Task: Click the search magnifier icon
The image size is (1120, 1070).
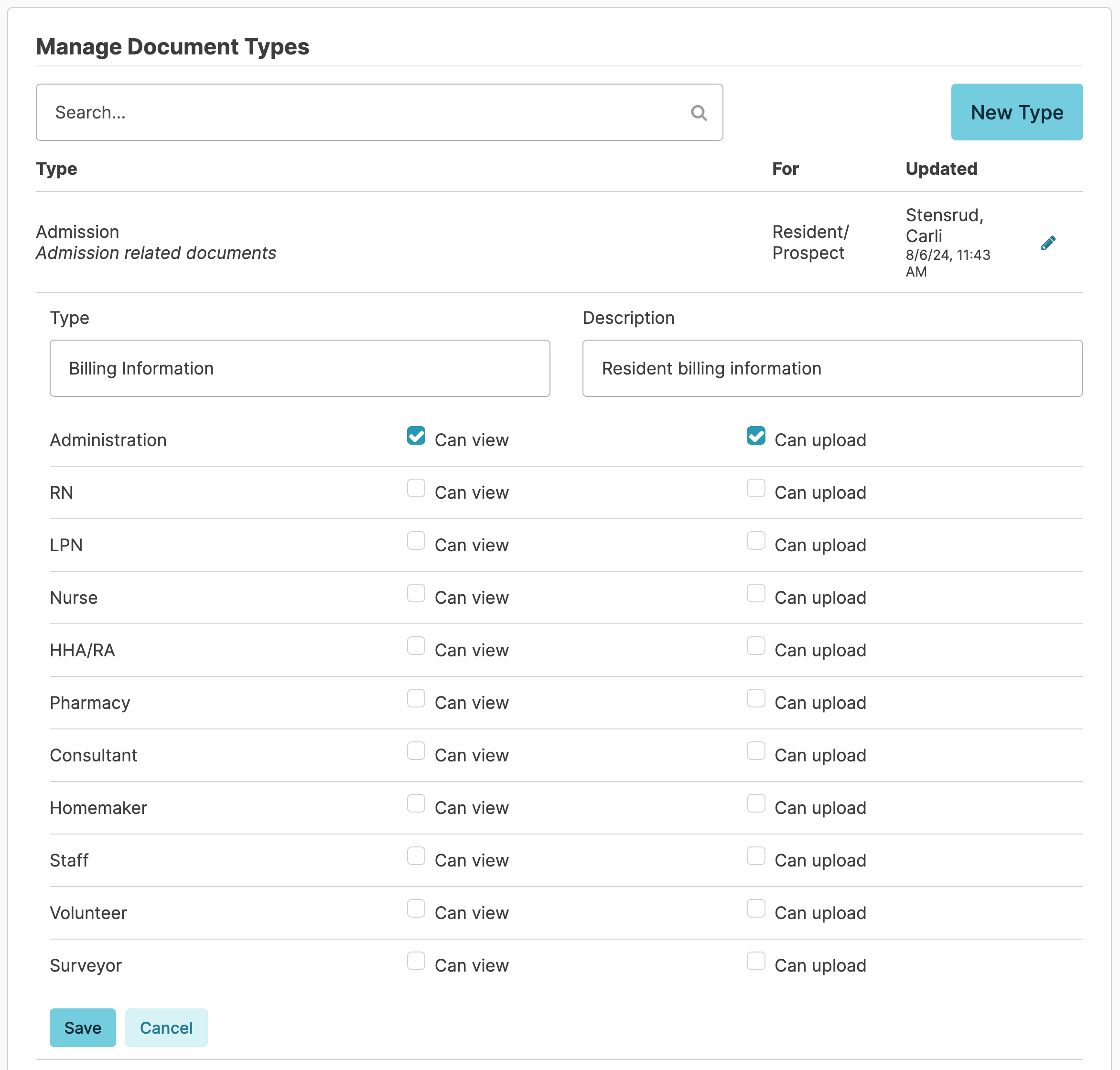Action: point(699,112)
